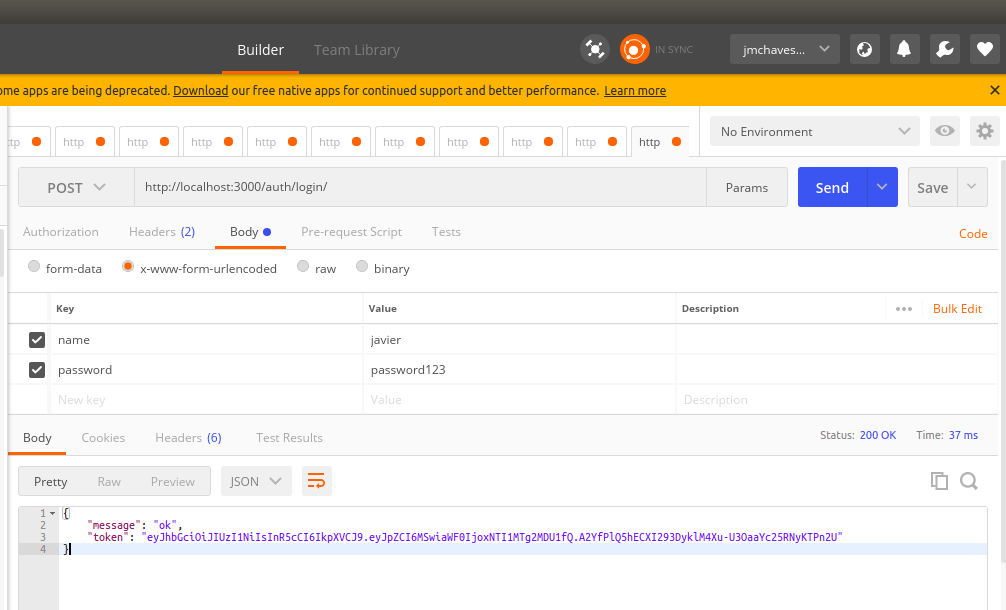Open the notifications bell
Screen dimensions: 1006x610
904,48
